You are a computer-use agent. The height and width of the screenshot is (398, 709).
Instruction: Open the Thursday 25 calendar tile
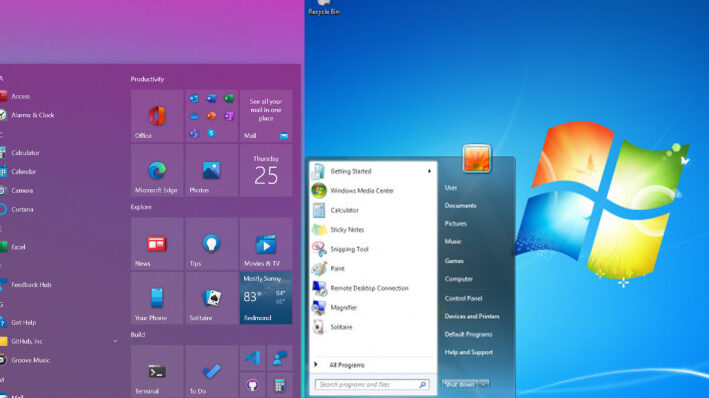pyautogui.click(x=266, y=171)
